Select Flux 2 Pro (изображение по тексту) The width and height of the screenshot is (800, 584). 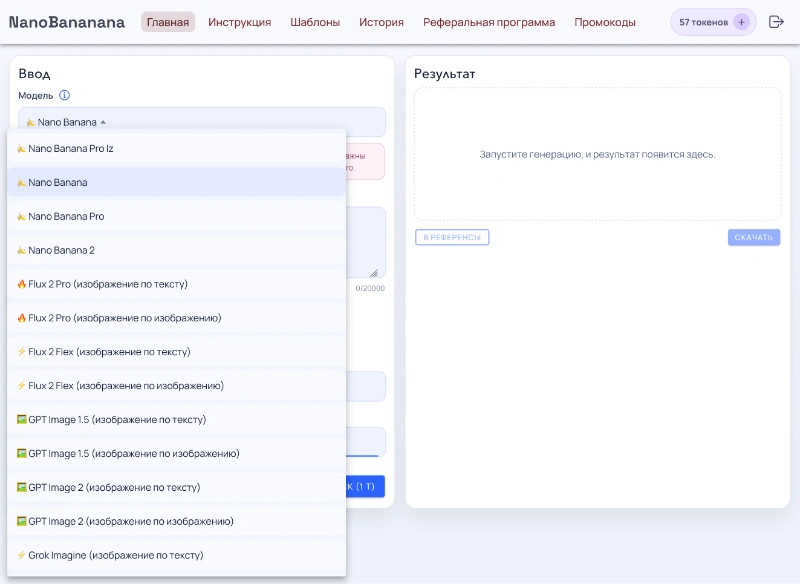tap(177, 284)
